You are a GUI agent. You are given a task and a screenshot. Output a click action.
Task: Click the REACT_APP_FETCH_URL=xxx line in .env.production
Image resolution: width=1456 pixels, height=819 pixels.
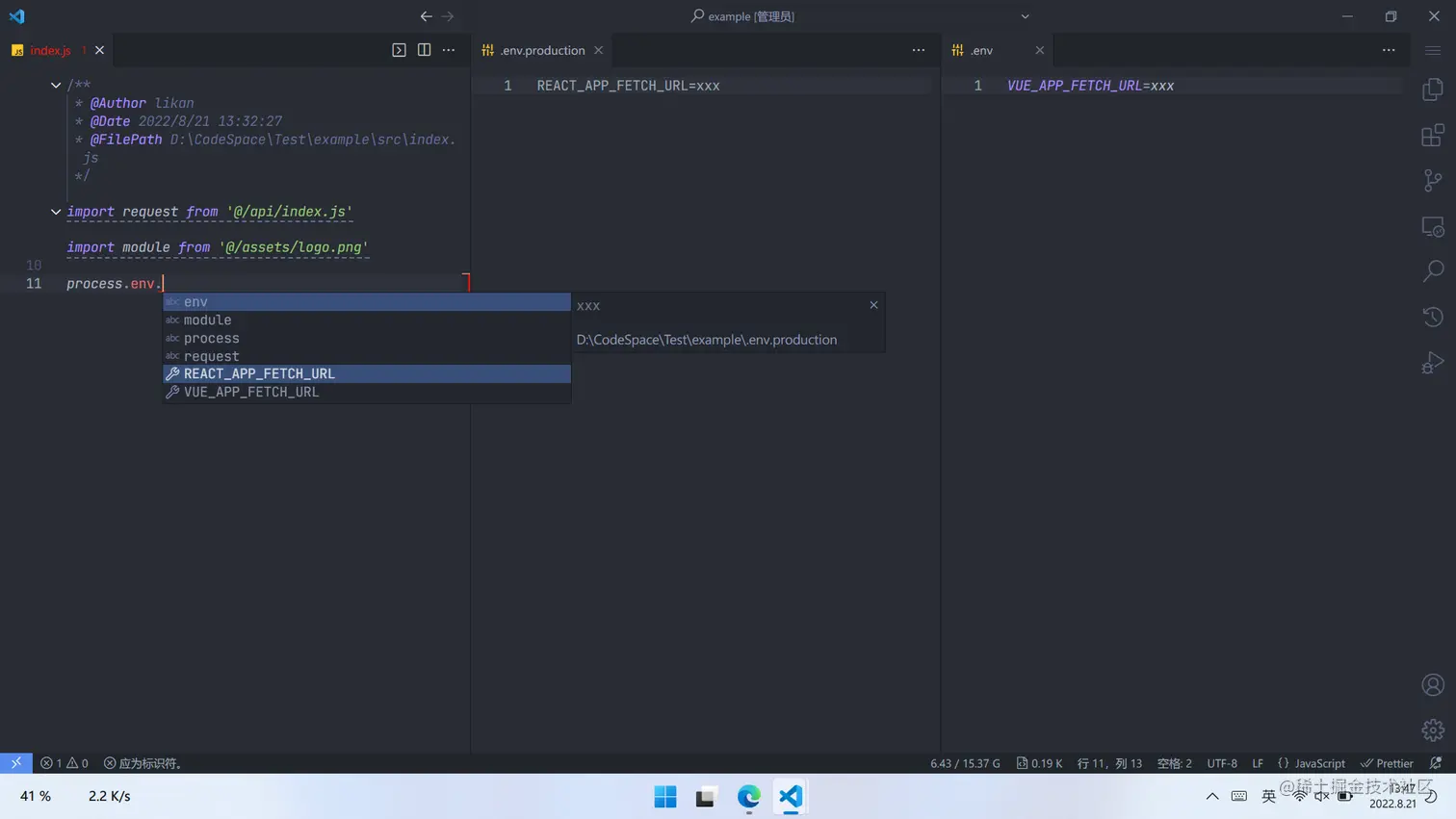pyautogui.click(x=628, y=86)
